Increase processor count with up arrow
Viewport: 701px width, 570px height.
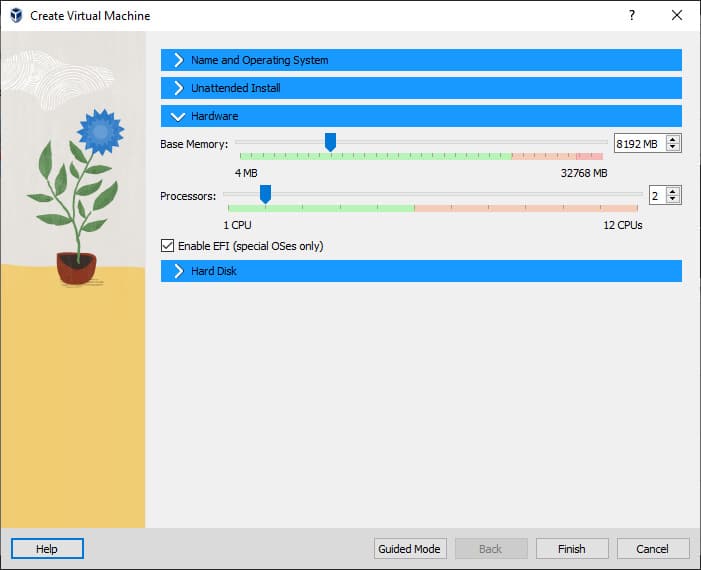tap(673, 192)
